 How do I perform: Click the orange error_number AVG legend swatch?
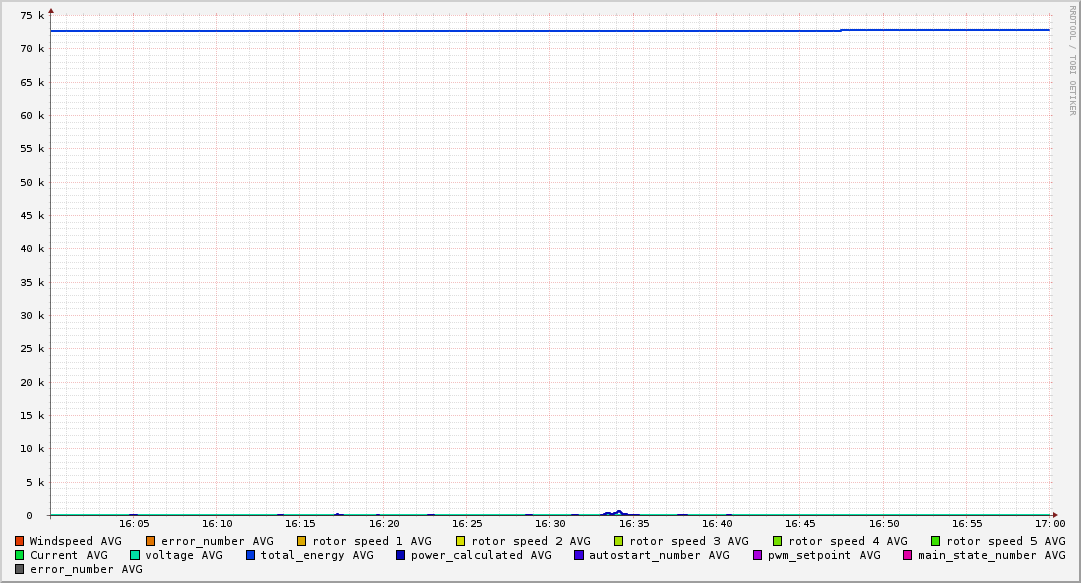(x=151, y=541)
